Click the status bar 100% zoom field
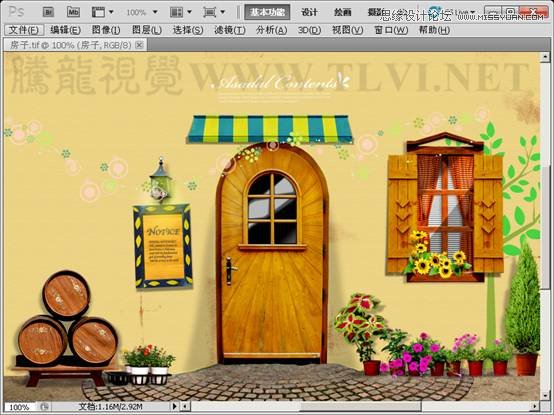 click(19, 407)
